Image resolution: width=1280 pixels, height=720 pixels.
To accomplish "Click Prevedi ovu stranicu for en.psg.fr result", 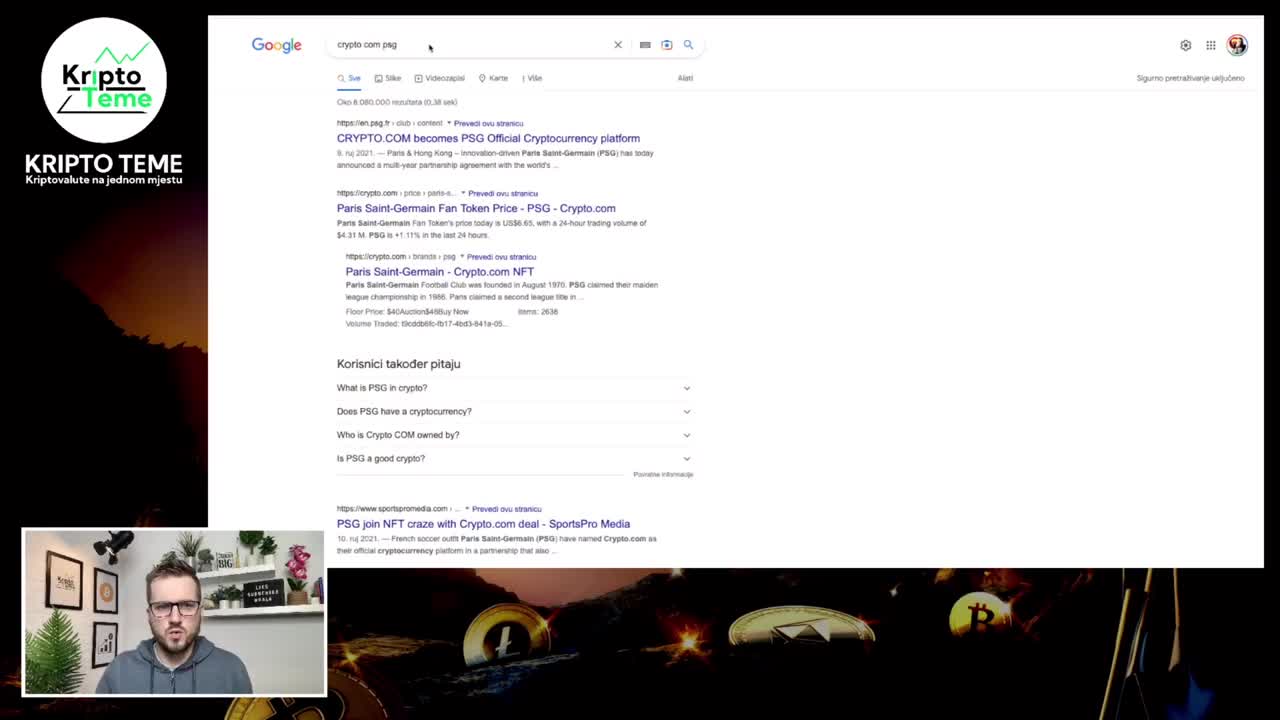I will [x=488, y=123].
